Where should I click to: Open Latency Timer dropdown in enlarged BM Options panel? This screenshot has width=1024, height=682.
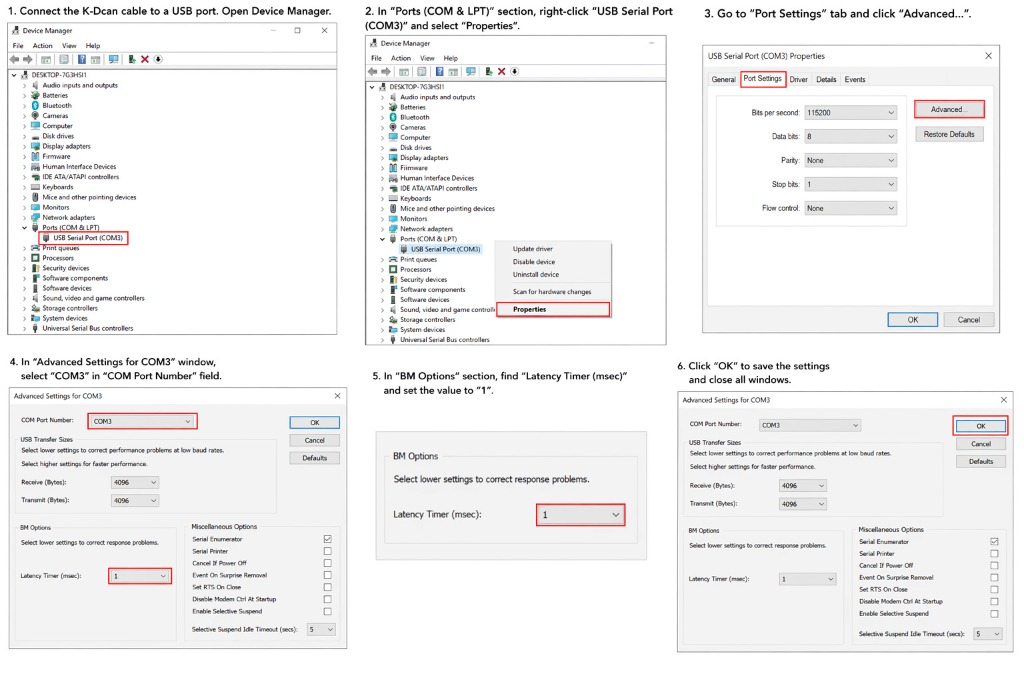[x=581, y=515]
